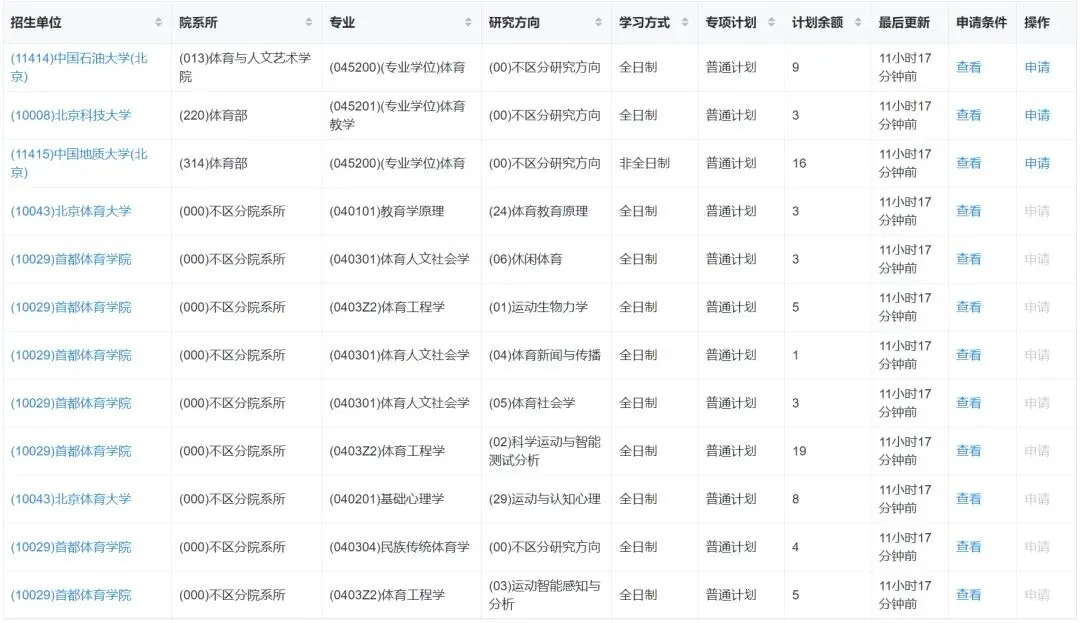Click greyed 申请 in the 民族传统体育学 row
Screen dimensions: 1080x623
(1037, 547)
